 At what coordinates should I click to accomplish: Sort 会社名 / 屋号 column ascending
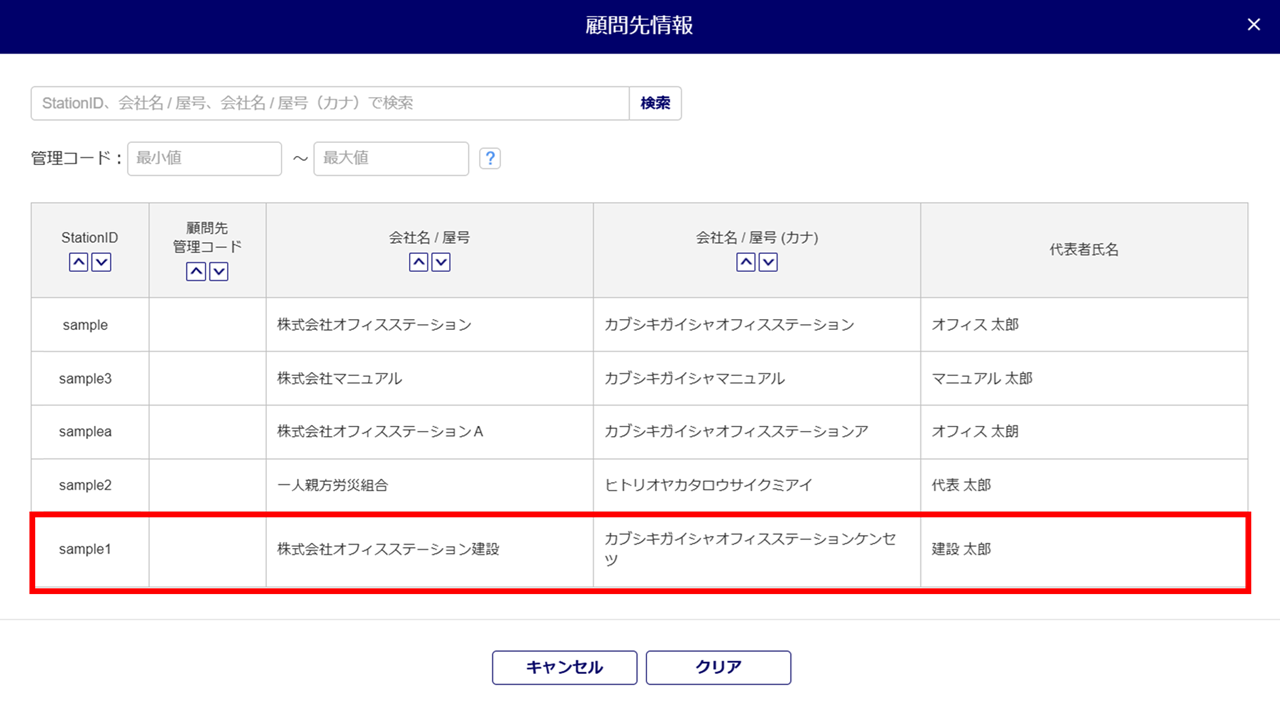click(x=419, y=262)
